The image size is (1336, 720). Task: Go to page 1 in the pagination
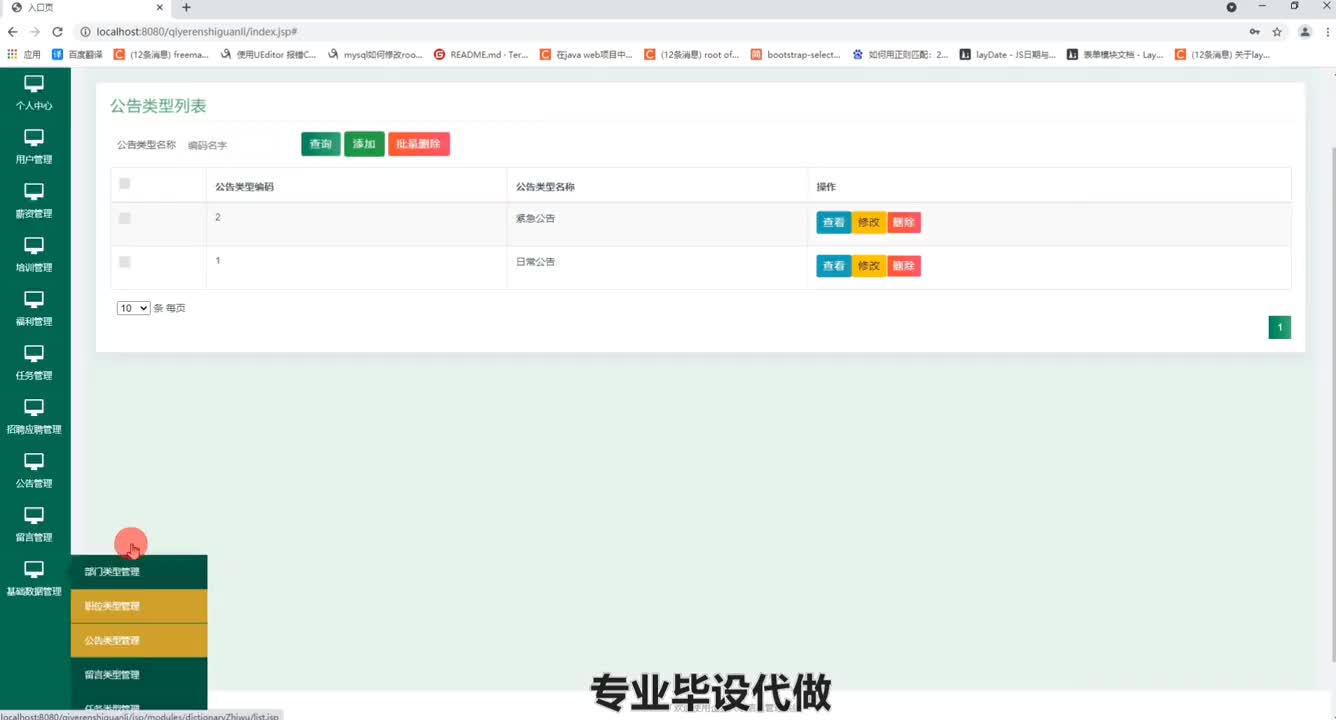(x=1280, y=327)
